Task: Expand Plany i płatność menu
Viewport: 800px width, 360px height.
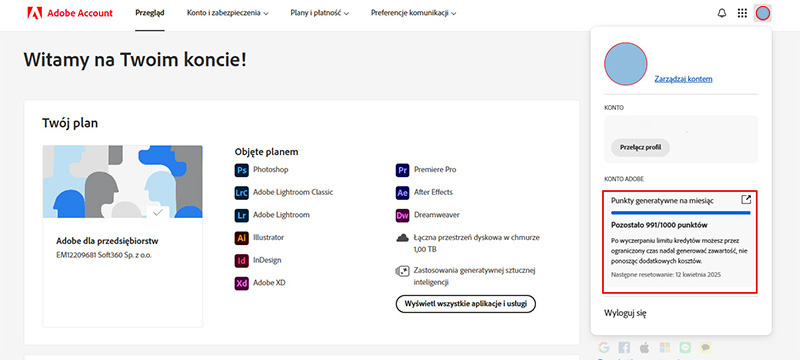Action: coord(320,13)
